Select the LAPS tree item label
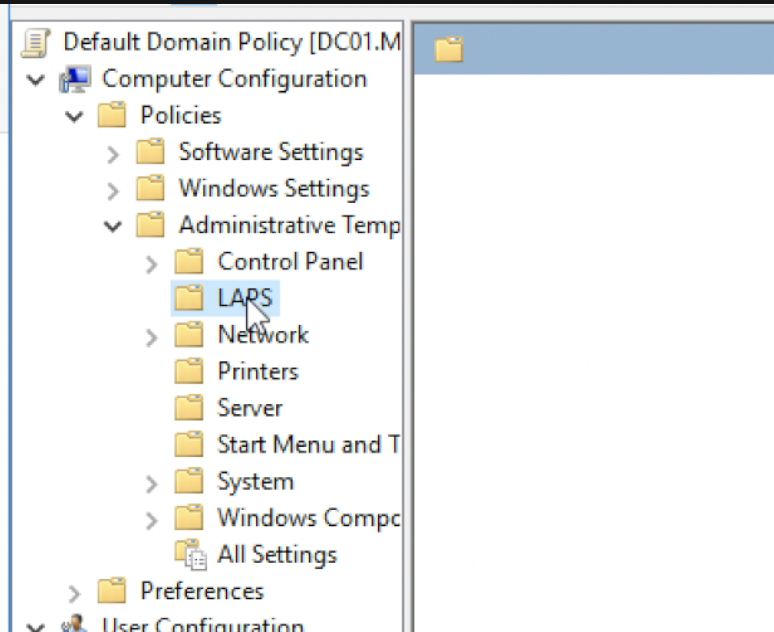 tap(244, 298)
